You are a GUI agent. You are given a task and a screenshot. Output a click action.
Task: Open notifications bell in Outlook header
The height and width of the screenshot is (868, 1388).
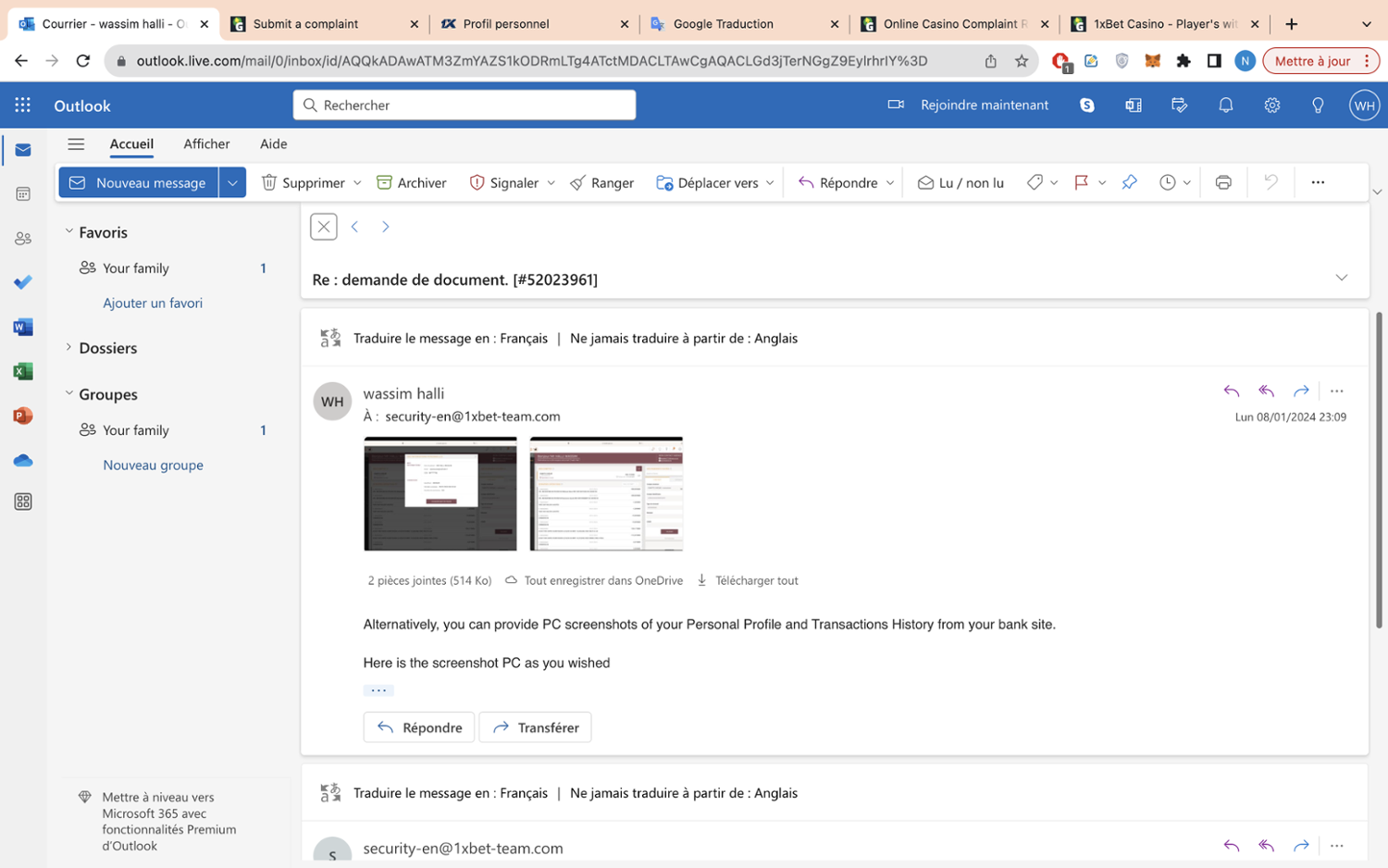tap(1225, 105)
